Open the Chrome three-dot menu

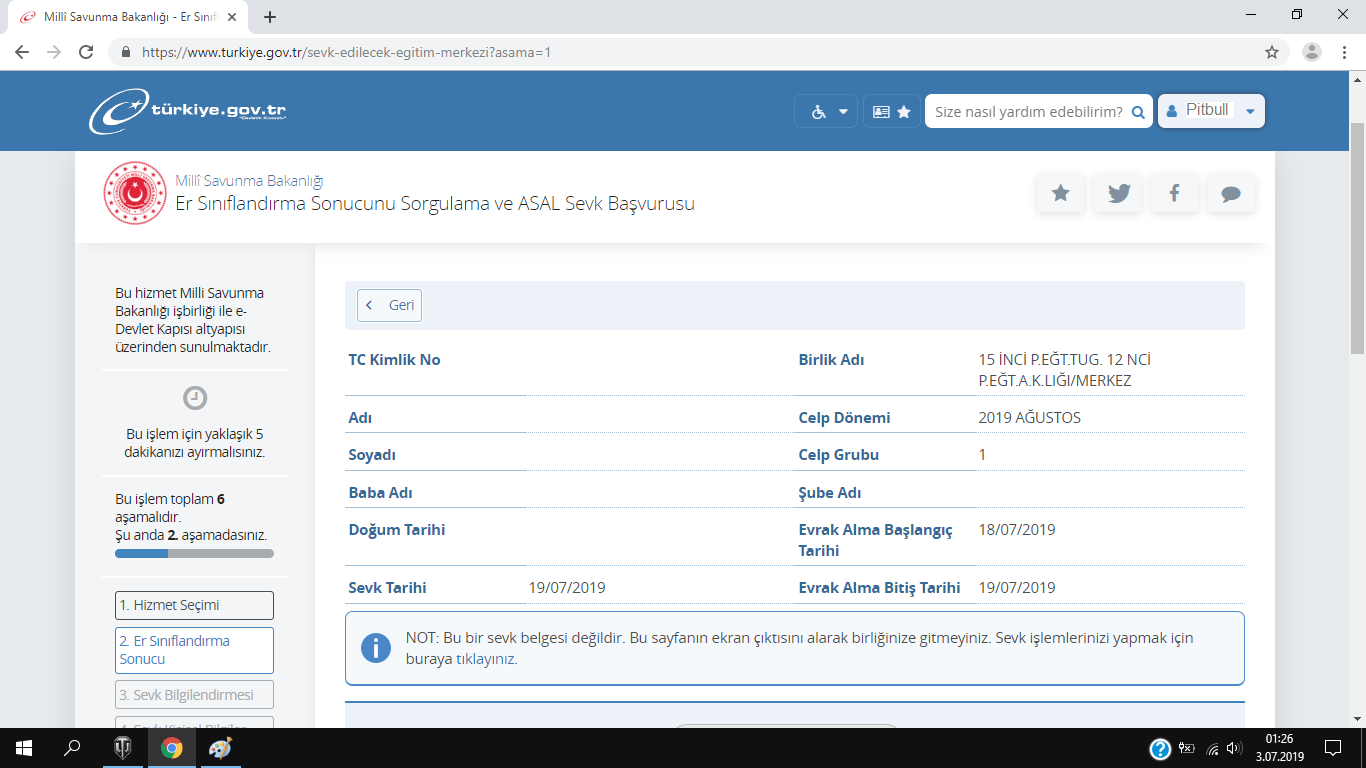(x=1343, y=52)
